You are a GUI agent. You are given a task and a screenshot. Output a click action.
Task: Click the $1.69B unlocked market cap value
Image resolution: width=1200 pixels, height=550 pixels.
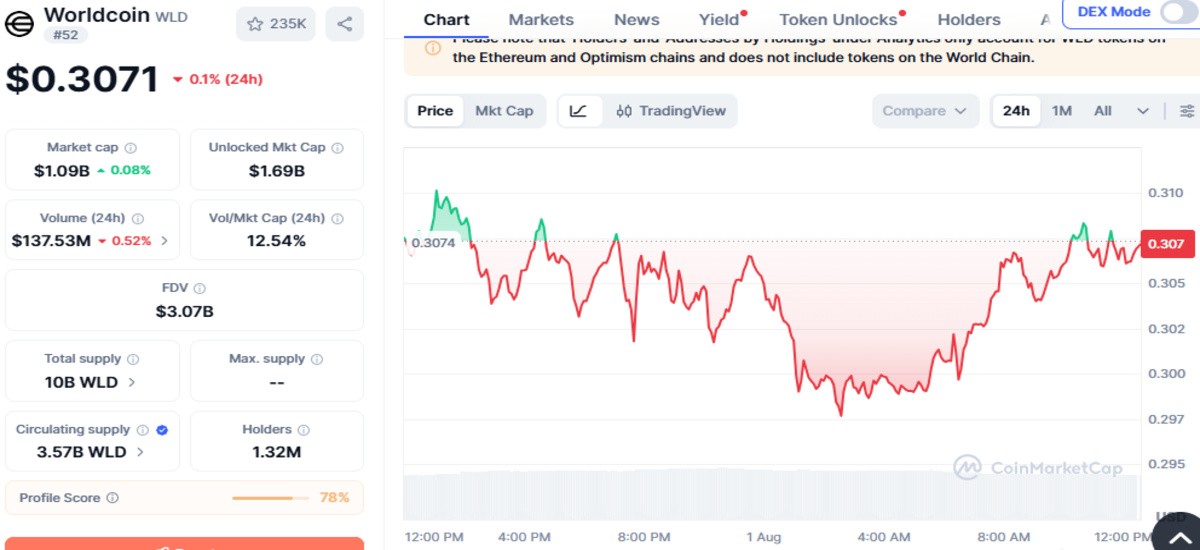click(277, 171)
